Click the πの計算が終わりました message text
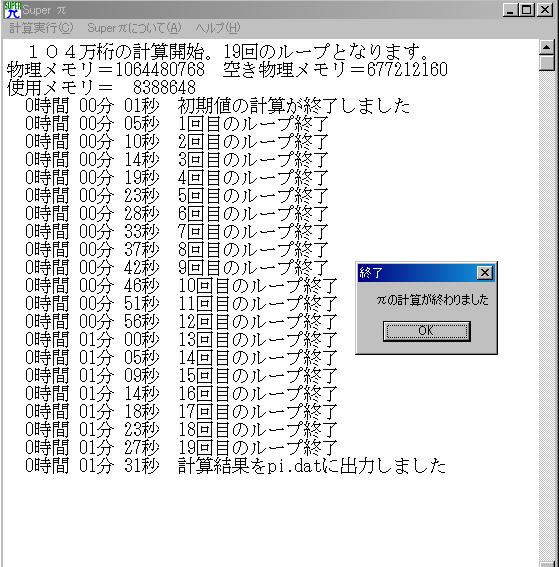559x567 pixels. pyautogui.click(x=432, y=300)
